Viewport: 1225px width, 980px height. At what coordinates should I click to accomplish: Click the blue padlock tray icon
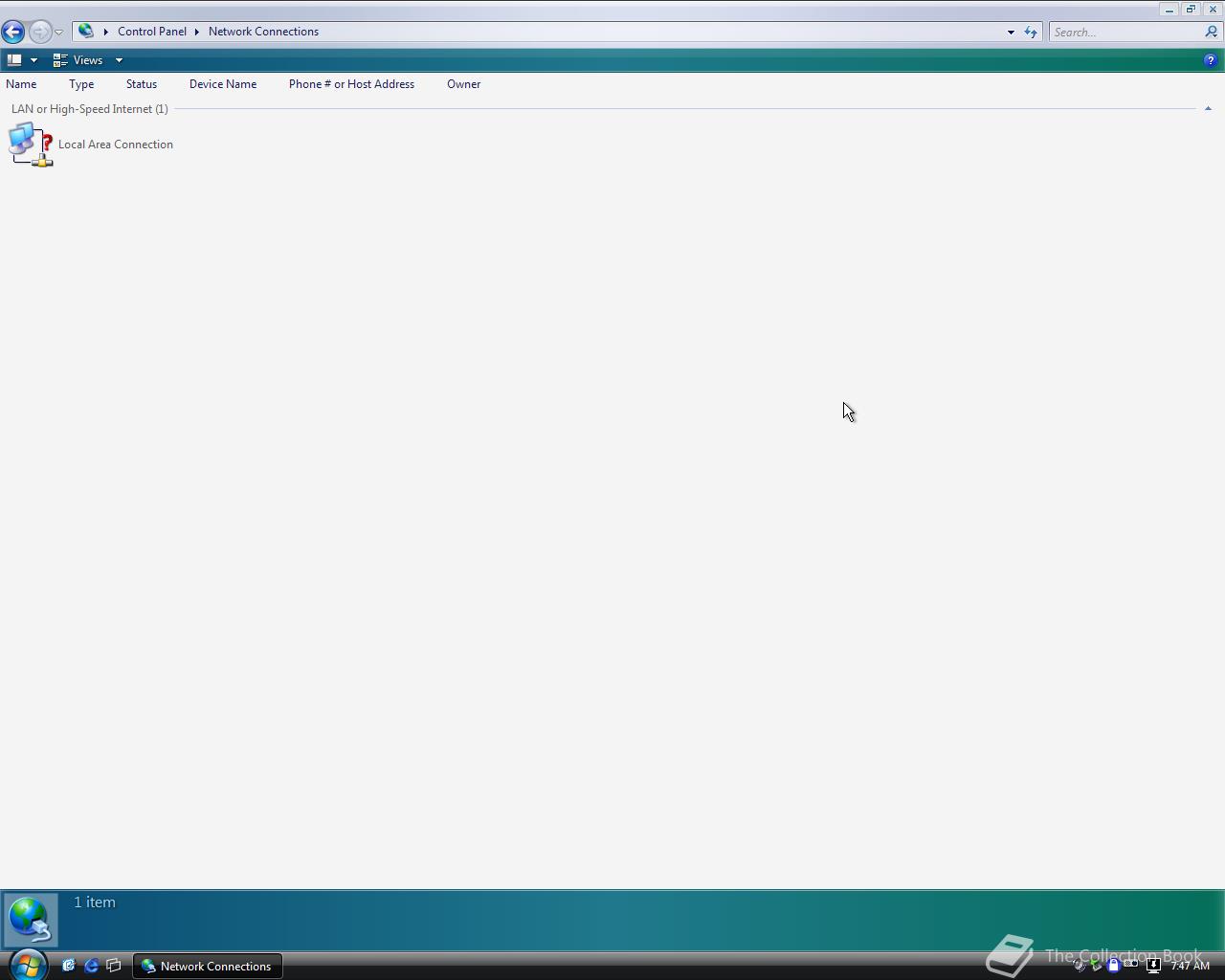1113,966
